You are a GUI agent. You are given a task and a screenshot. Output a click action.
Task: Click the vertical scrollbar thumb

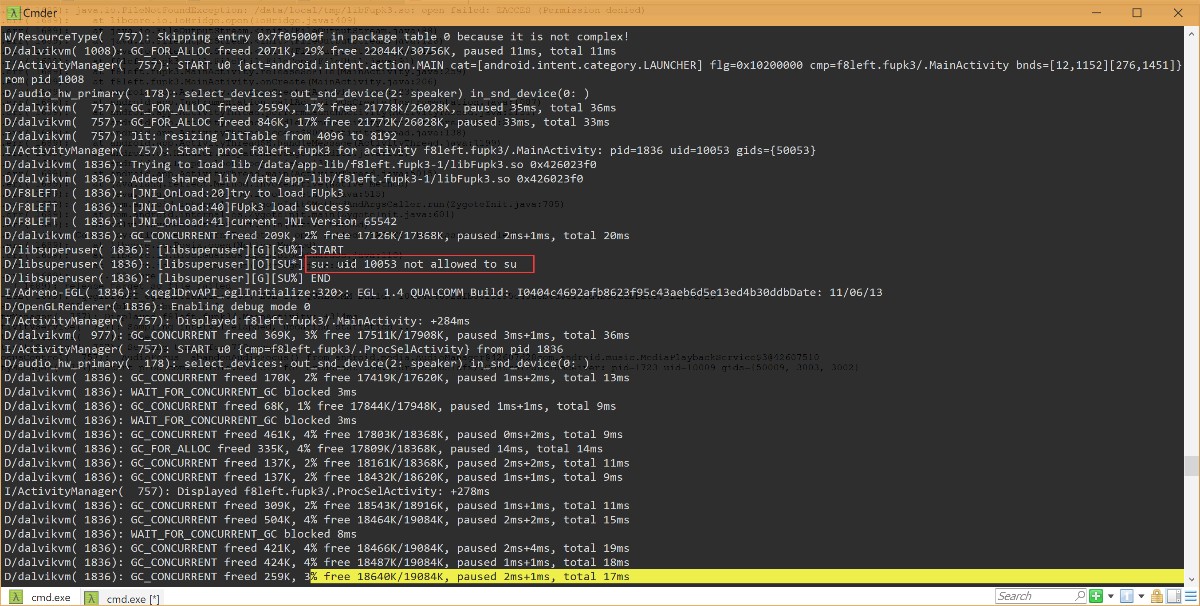1191,466
